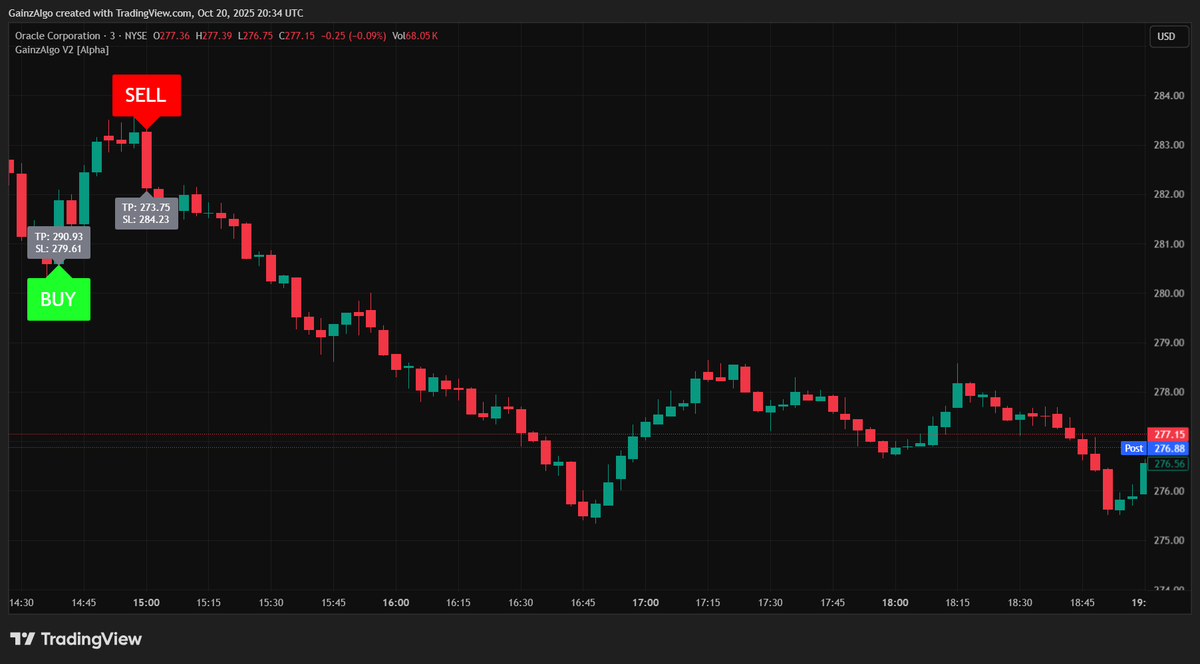Click the 281.00 price axis label
Viewport: 1200px width, 664px height.
[1169, 244]
